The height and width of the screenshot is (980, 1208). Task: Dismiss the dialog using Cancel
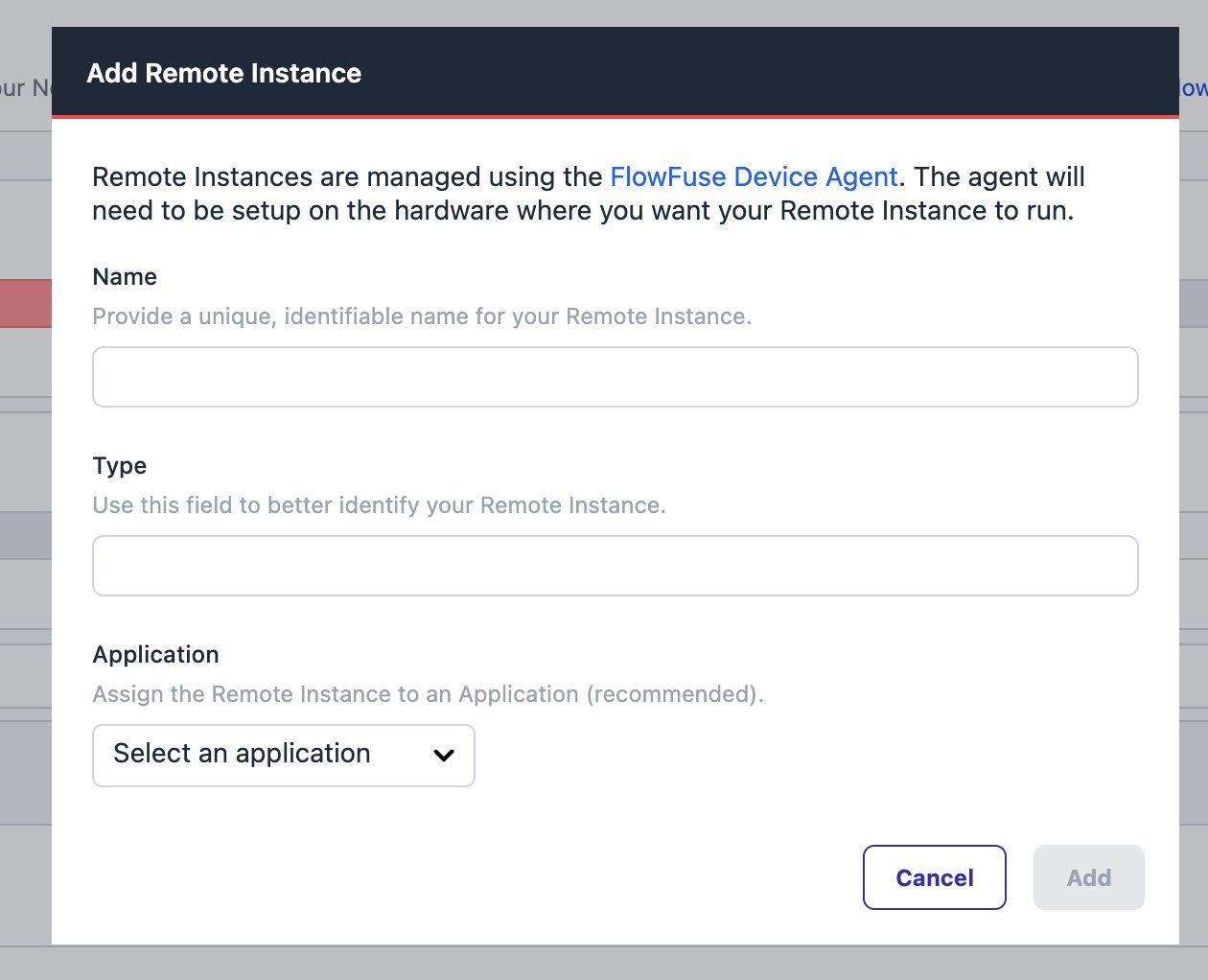934,877
